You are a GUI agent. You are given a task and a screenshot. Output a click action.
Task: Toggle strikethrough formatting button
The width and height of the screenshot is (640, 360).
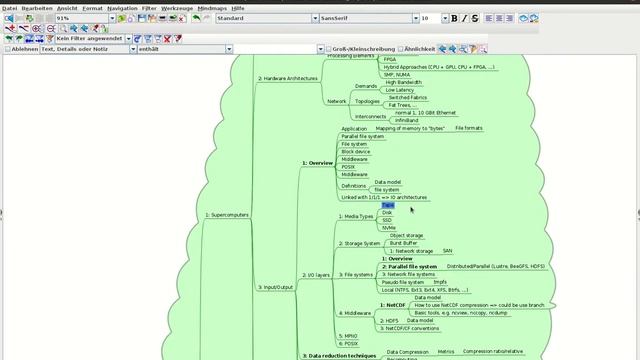coord(475,18)
